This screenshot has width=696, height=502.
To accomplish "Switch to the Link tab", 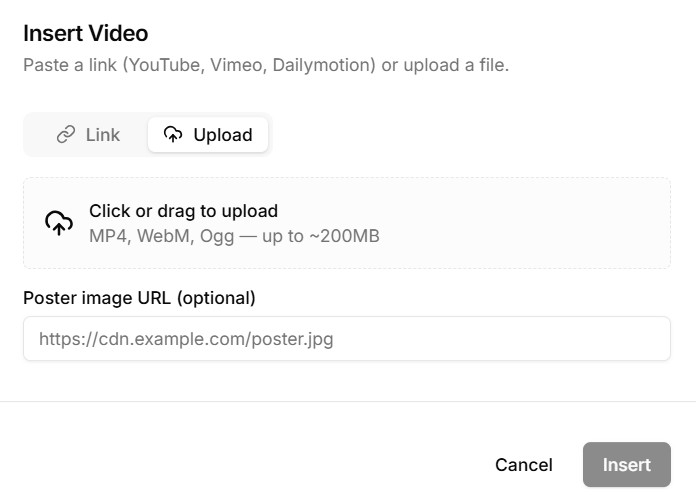I will pos(88,135).
